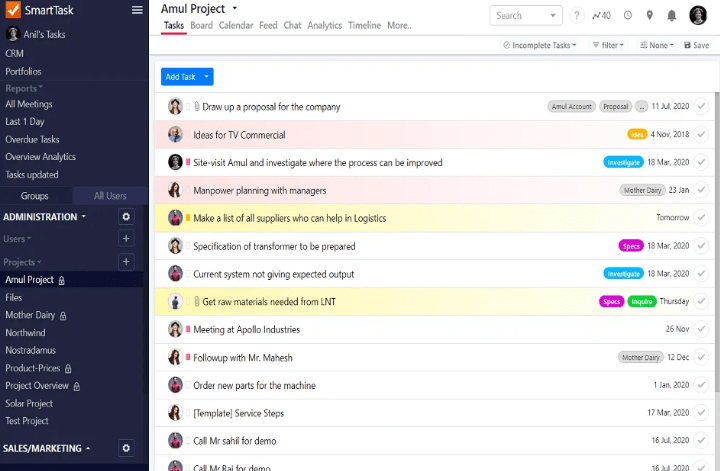Screen dimensions: 720x471
Task: Open Overdue Tasks report
Action: [32, 139]
